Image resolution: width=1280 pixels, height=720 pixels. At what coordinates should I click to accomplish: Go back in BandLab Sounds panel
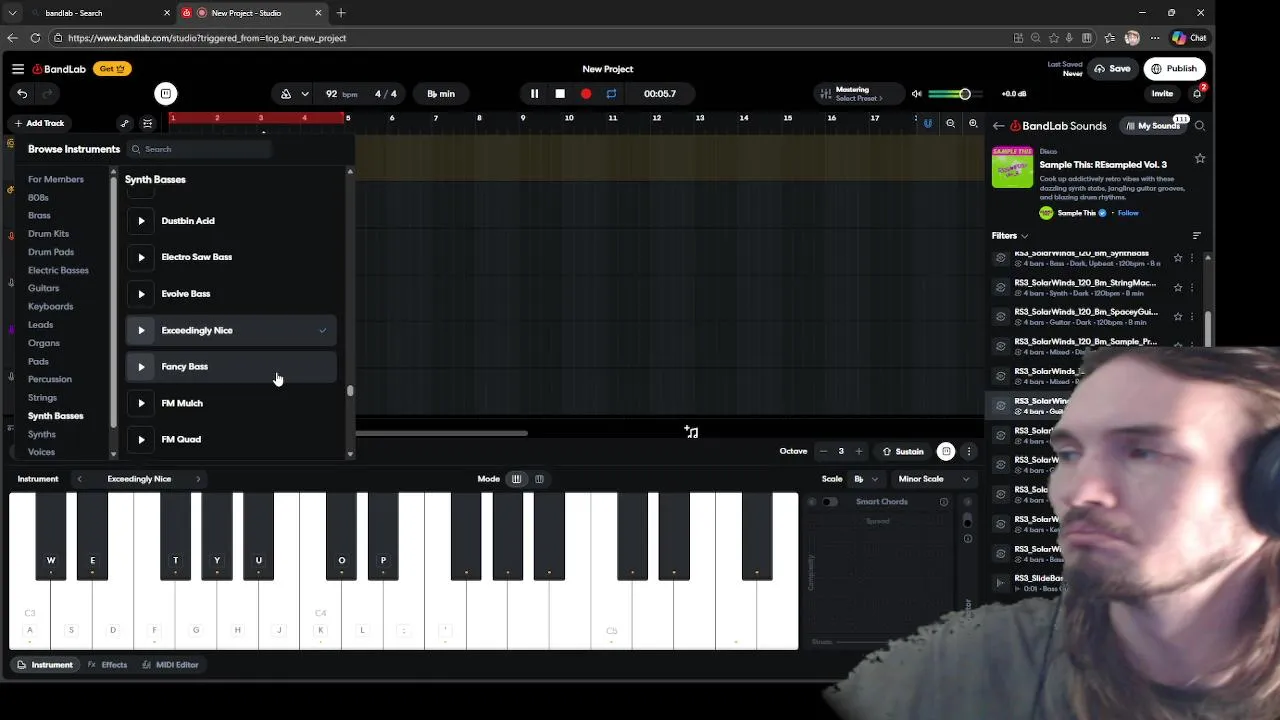(998, 126)
